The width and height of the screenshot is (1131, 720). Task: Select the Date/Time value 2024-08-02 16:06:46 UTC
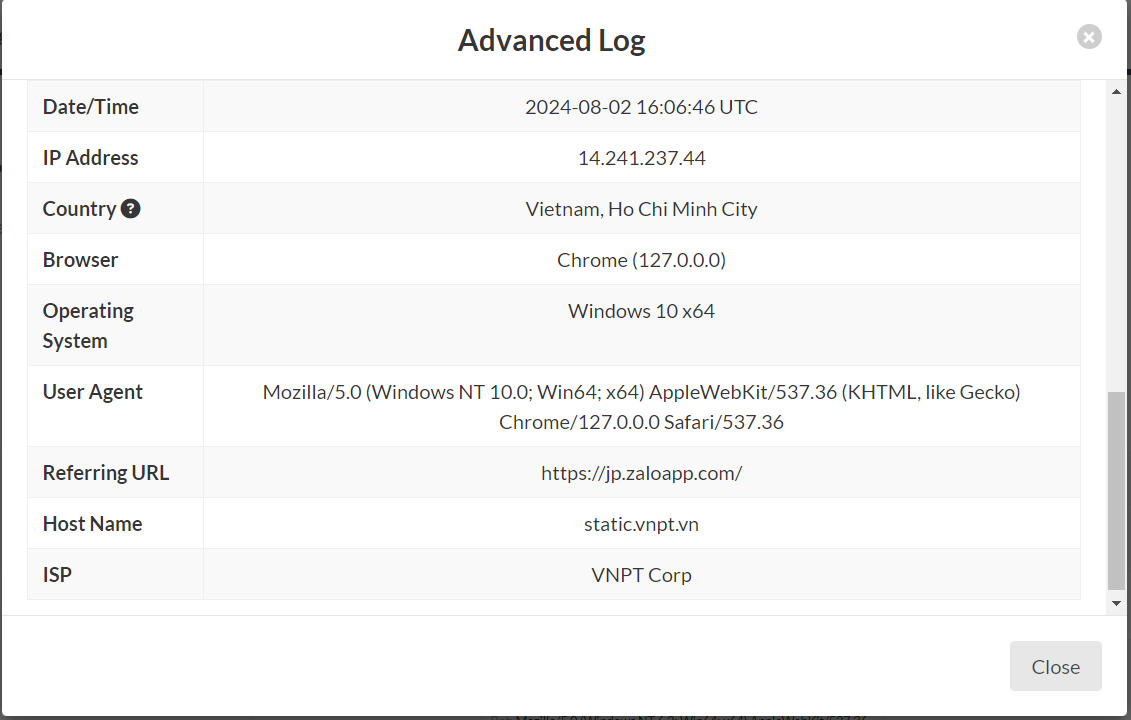pos(641,107)
